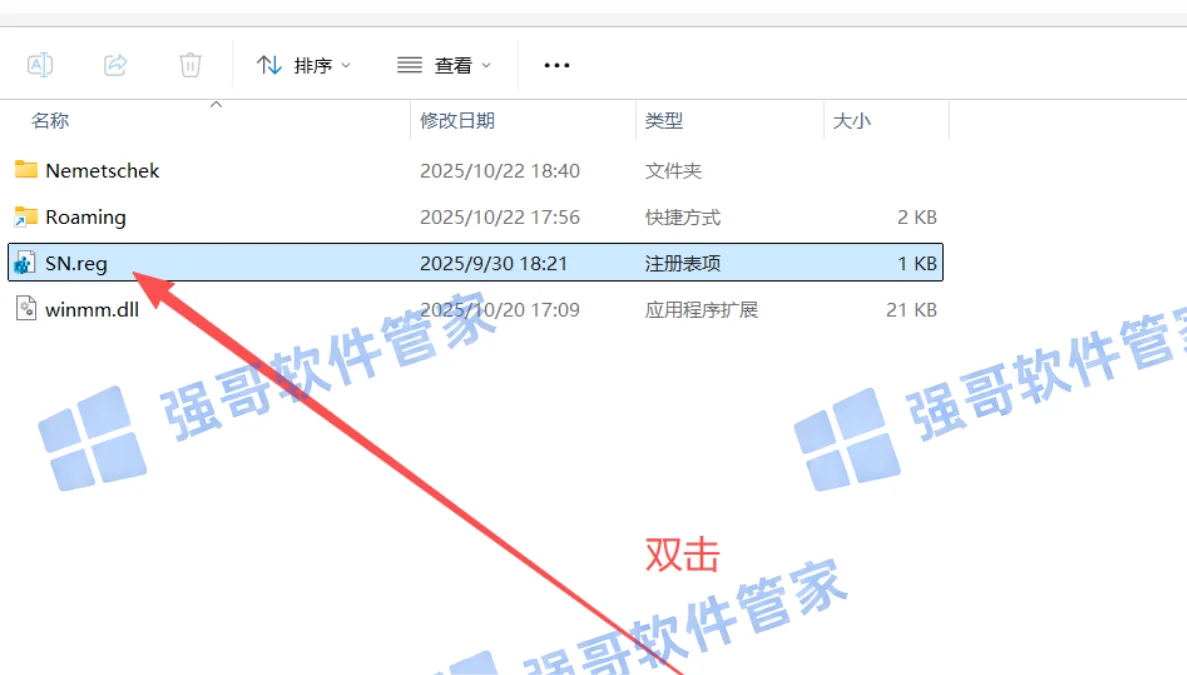Click date 2025/10/22 18:40 of Nemetschek
The image size is (1187, 675).
[500, 171]
